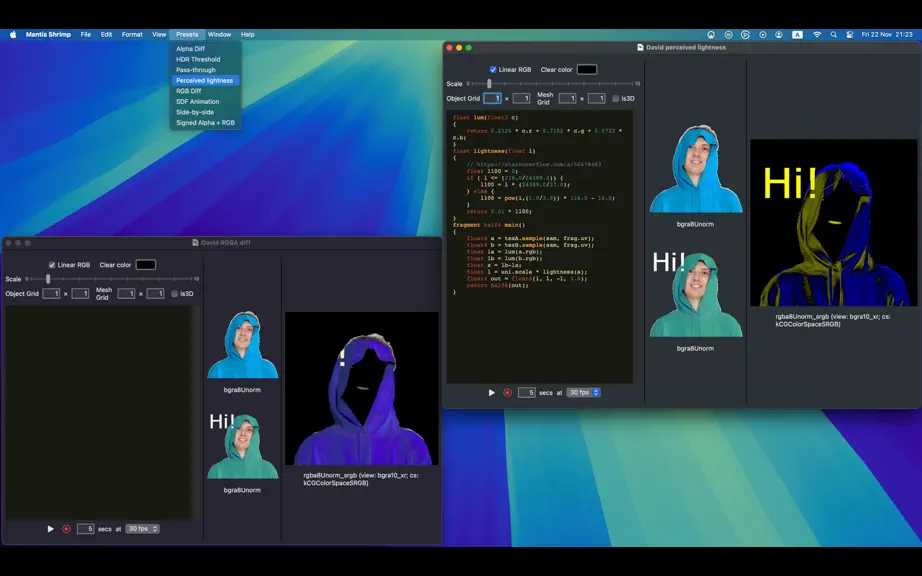Click Scale slider knob in RGBA diff window
Image resolution: width=922 pixels, height=576 pixels.
click(48, 279)
